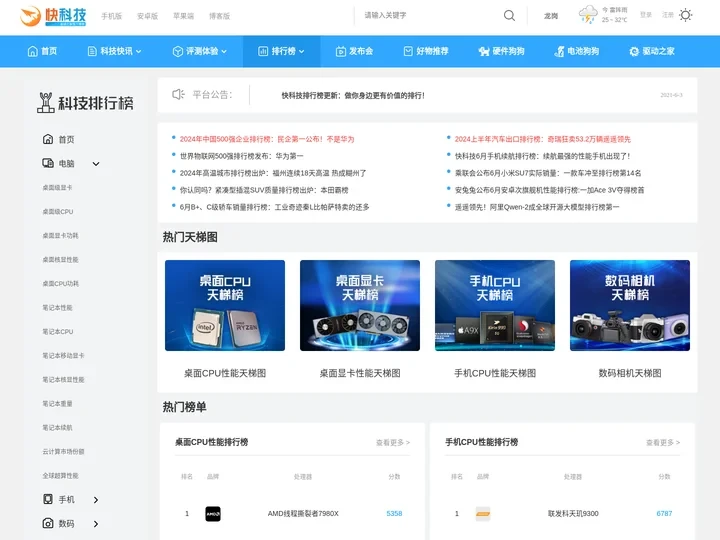Select 笔记本移动显卡 in the sidebar
The width and height of the screenshot is (720, 540).
[x=63, y=355]
